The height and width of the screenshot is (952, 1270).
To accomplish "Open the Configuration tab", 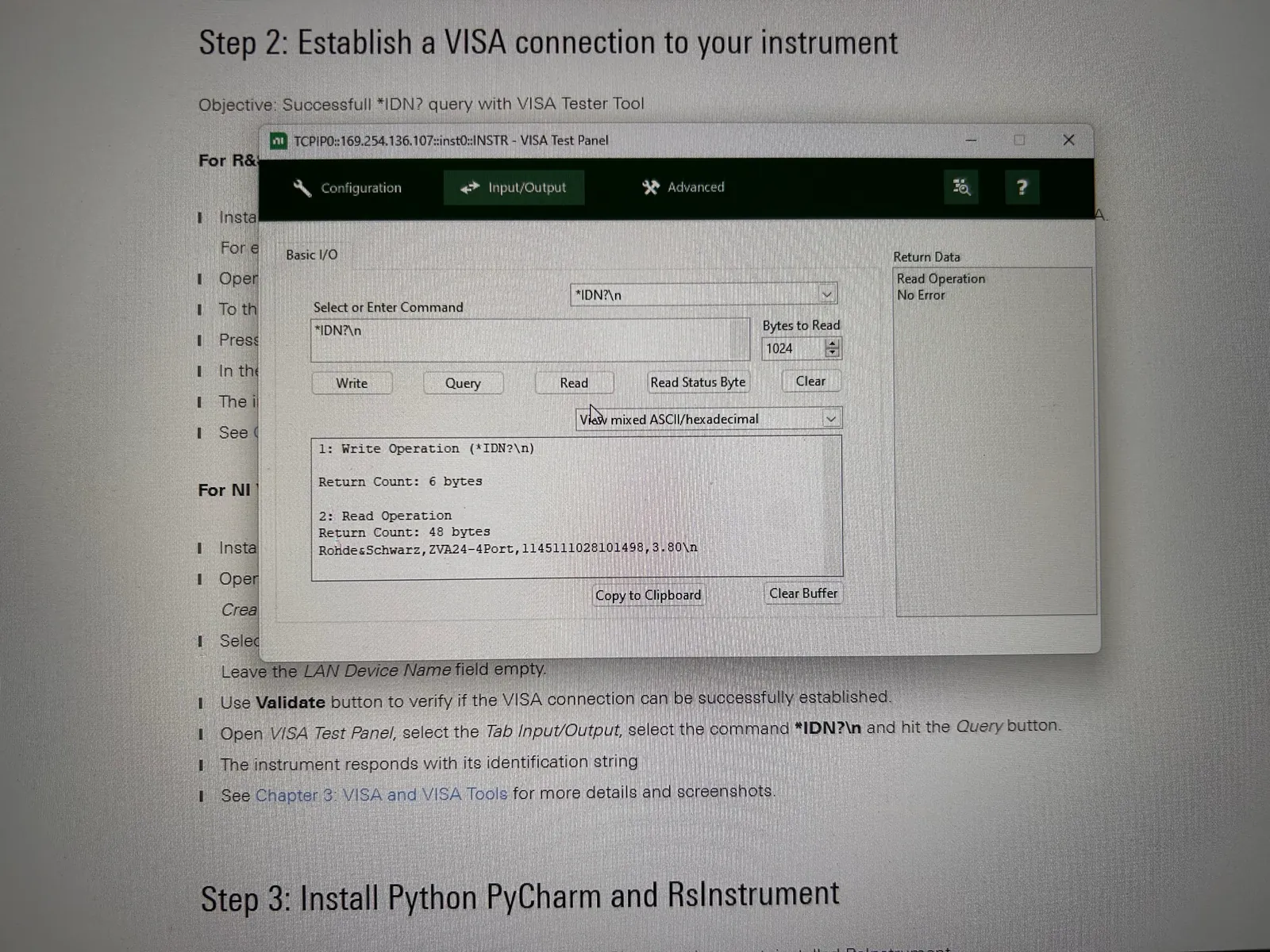I will point(348,188).
